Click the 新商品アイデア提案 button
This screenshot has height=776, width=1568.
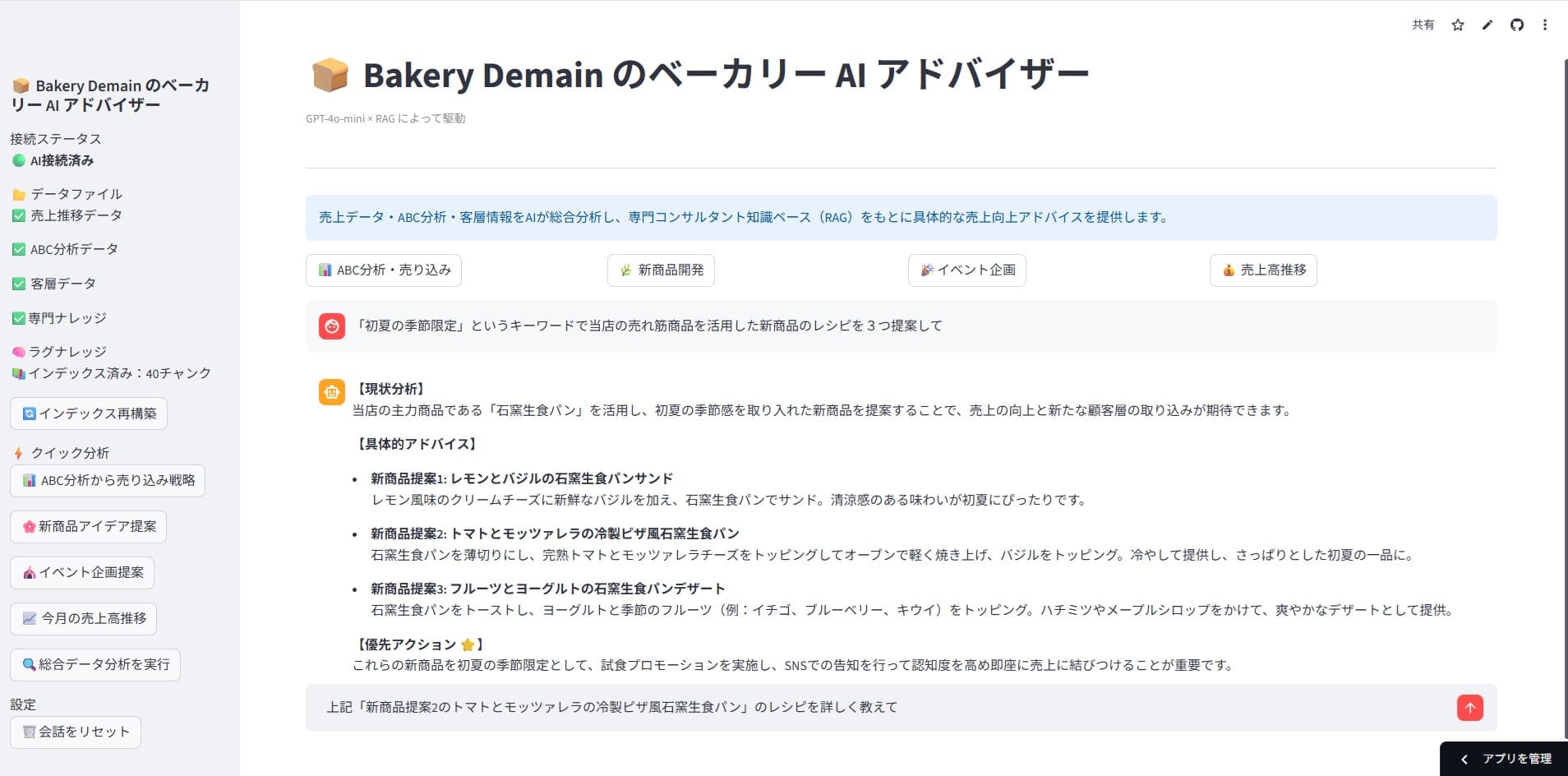(89, 527)
